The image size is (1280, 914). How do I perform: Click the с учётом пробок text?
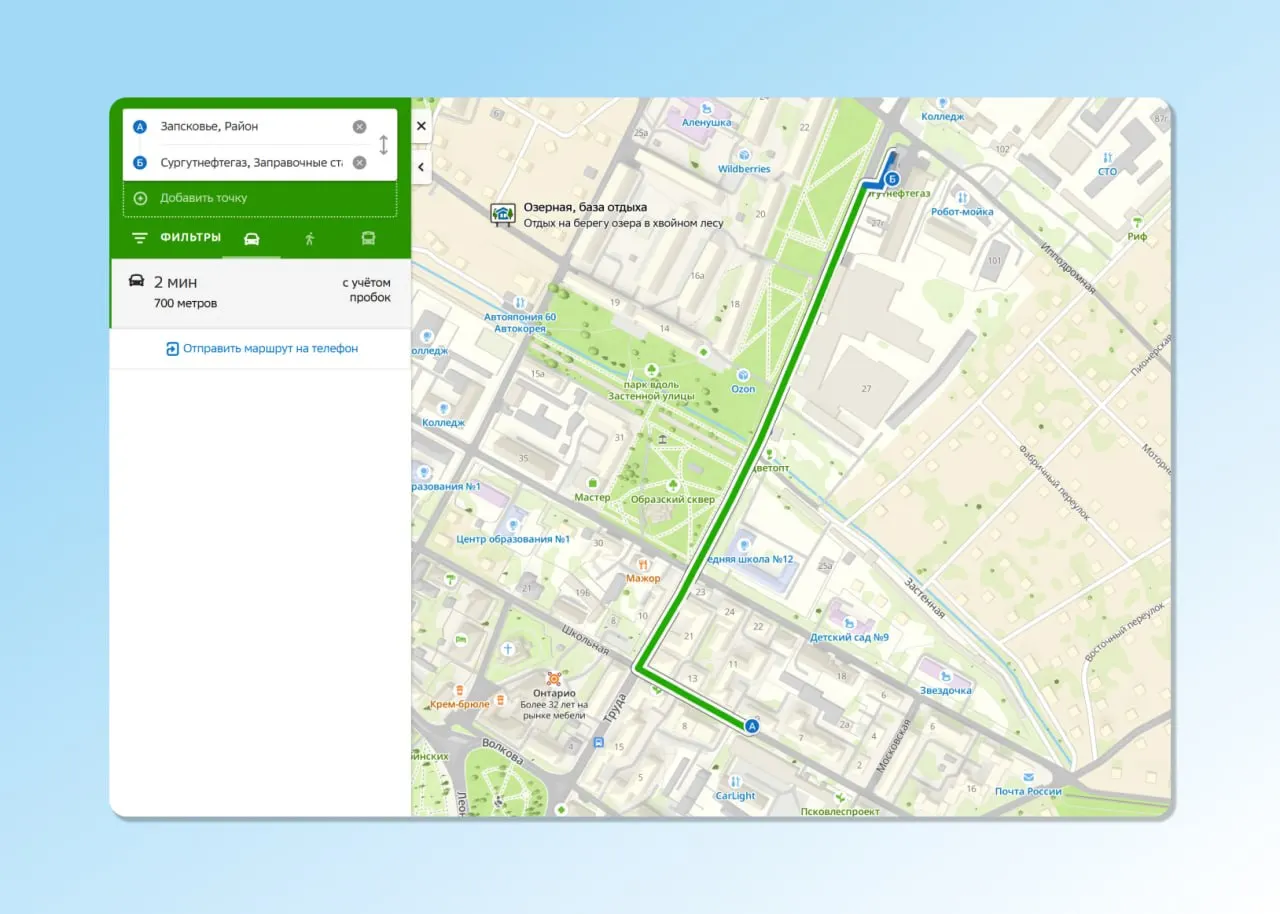(366, 290)
